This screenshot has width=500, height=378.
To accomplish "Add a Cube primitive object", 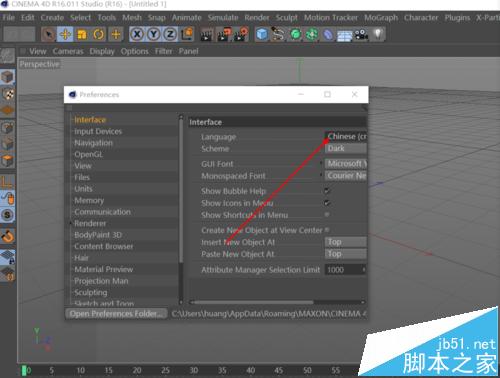I will [262, 34].
